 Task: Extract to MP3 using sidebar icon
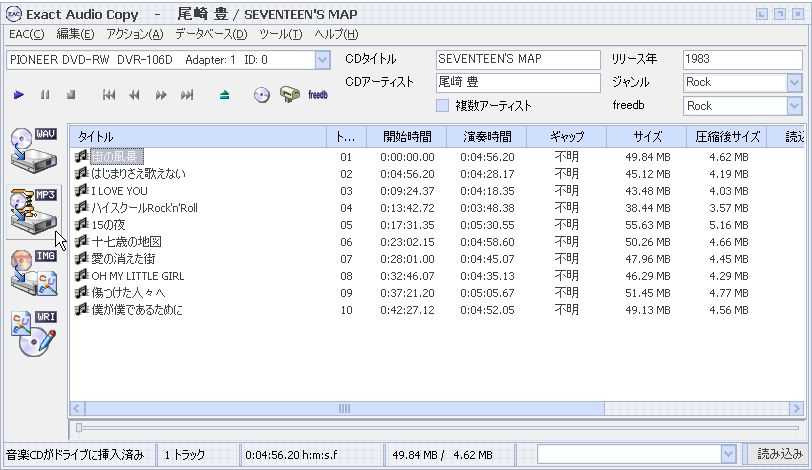click(34, 211)
